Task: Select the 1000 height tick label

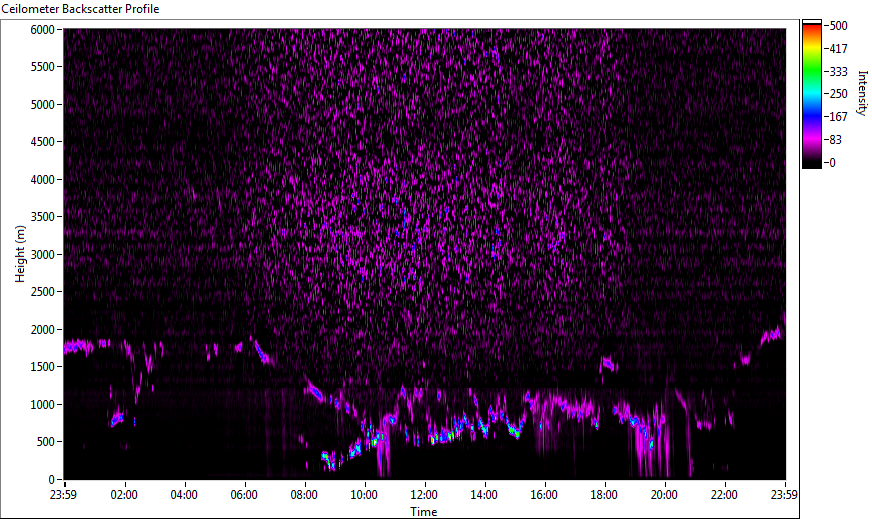Action: (x=42, y=405)
